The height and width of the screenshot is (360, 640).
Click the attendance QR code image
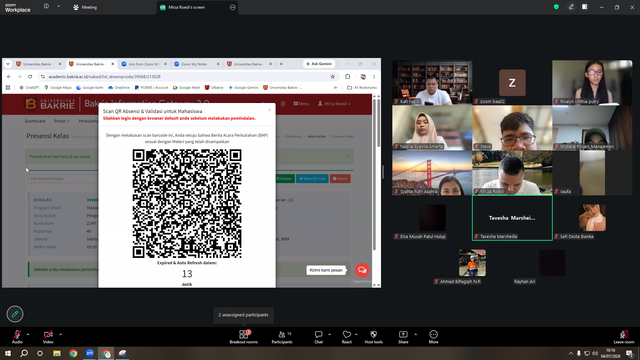click(x=187, y=204)
